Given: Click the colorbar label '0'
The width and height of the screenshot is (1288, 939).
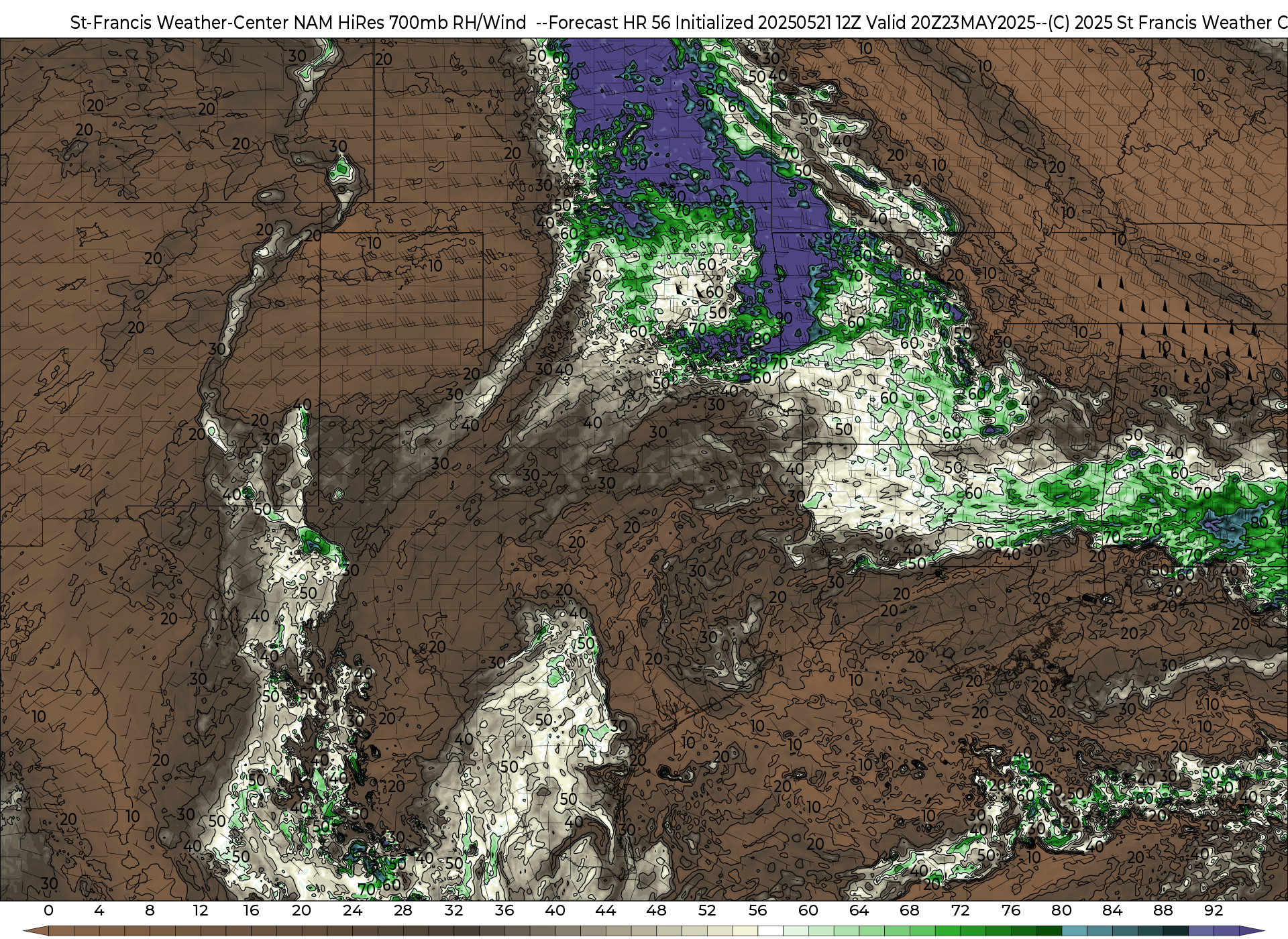Looking at the screenshot, I should click(48, 910).
